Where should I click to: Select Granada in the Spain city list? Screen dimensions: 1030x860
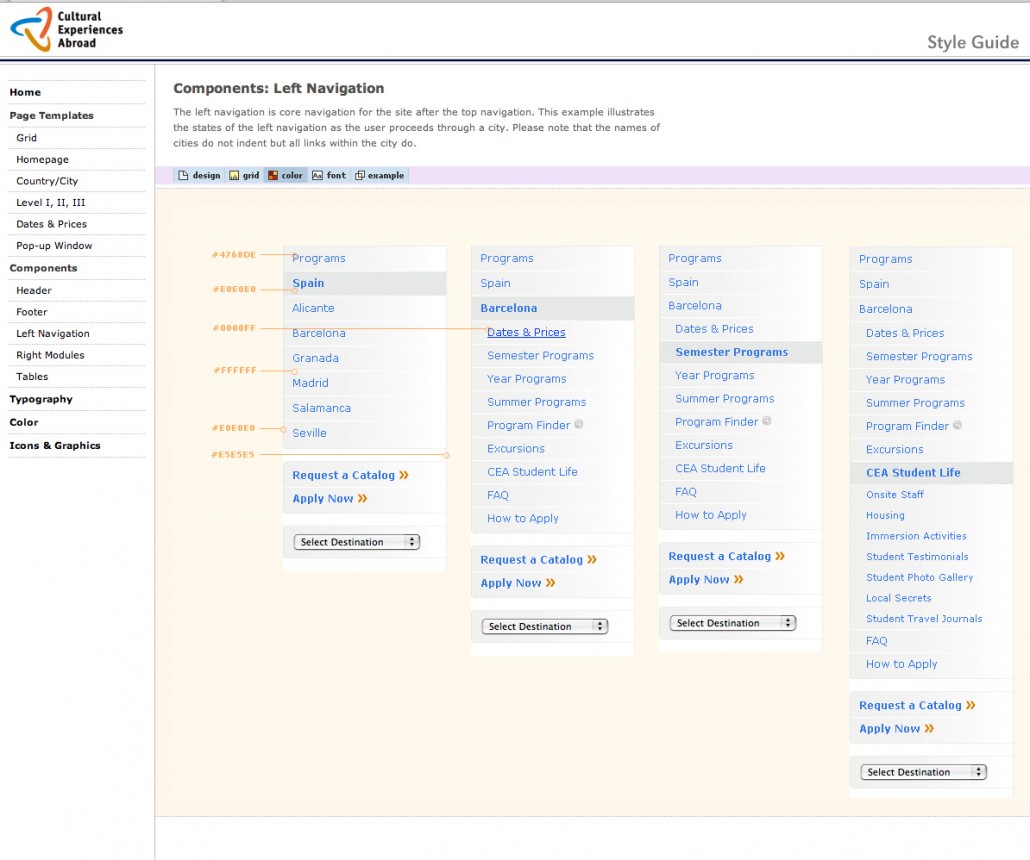pyautogui.click(x=315, y=358)
